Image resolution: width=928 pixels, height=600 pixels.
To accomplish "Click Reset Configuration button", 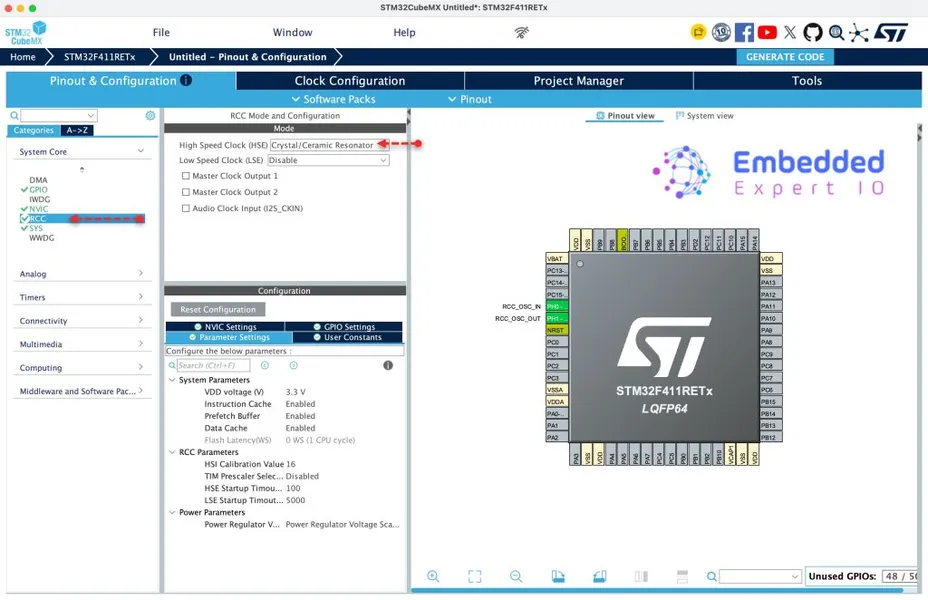I will [x=218, y=309].
